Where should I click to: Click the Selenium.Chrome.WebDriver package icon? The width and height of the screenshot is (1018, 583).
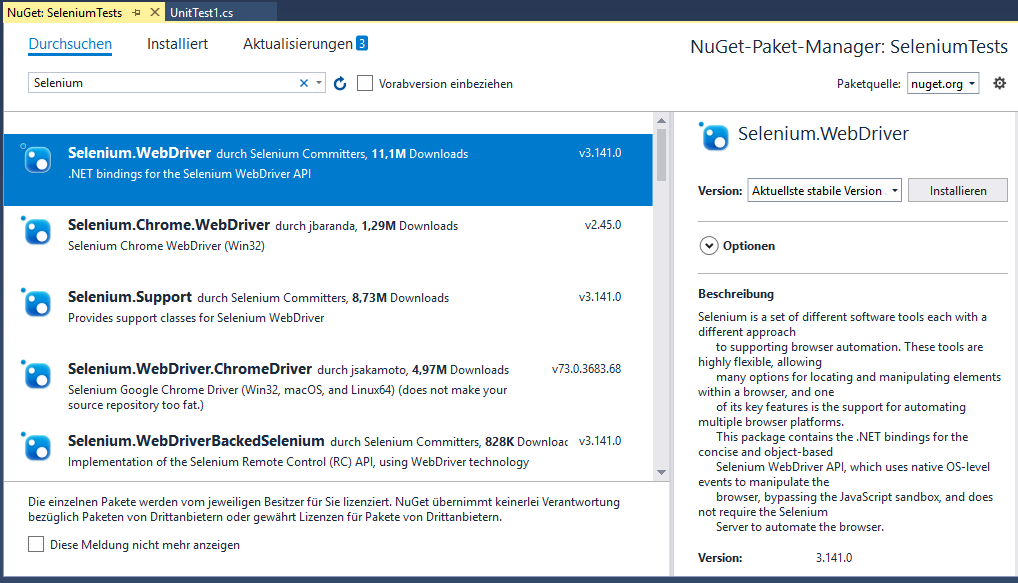click(36, 231)
